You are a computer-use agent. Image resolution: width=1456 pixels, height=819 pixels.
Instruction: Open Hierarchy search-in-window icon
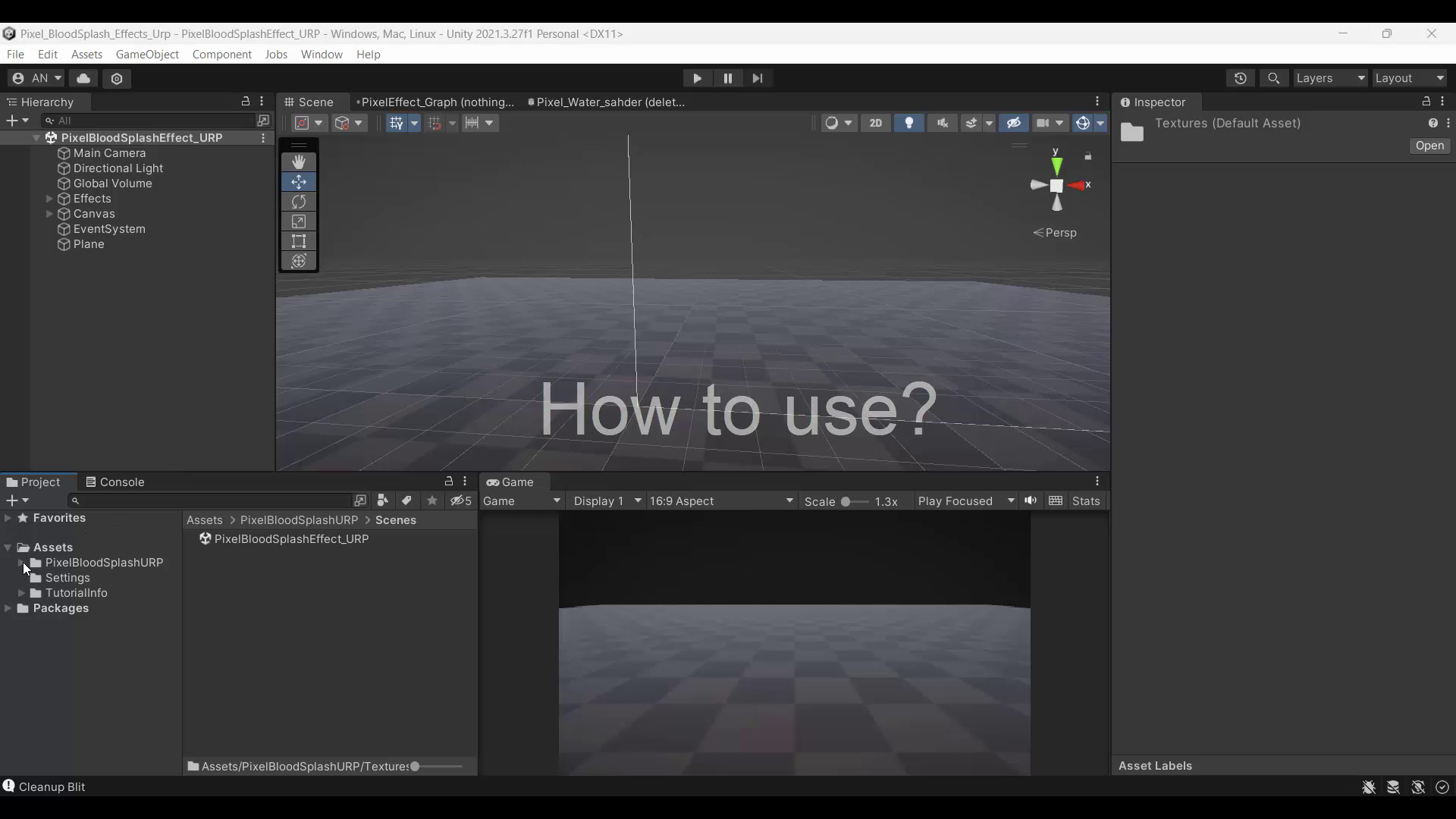pos(263,121)
